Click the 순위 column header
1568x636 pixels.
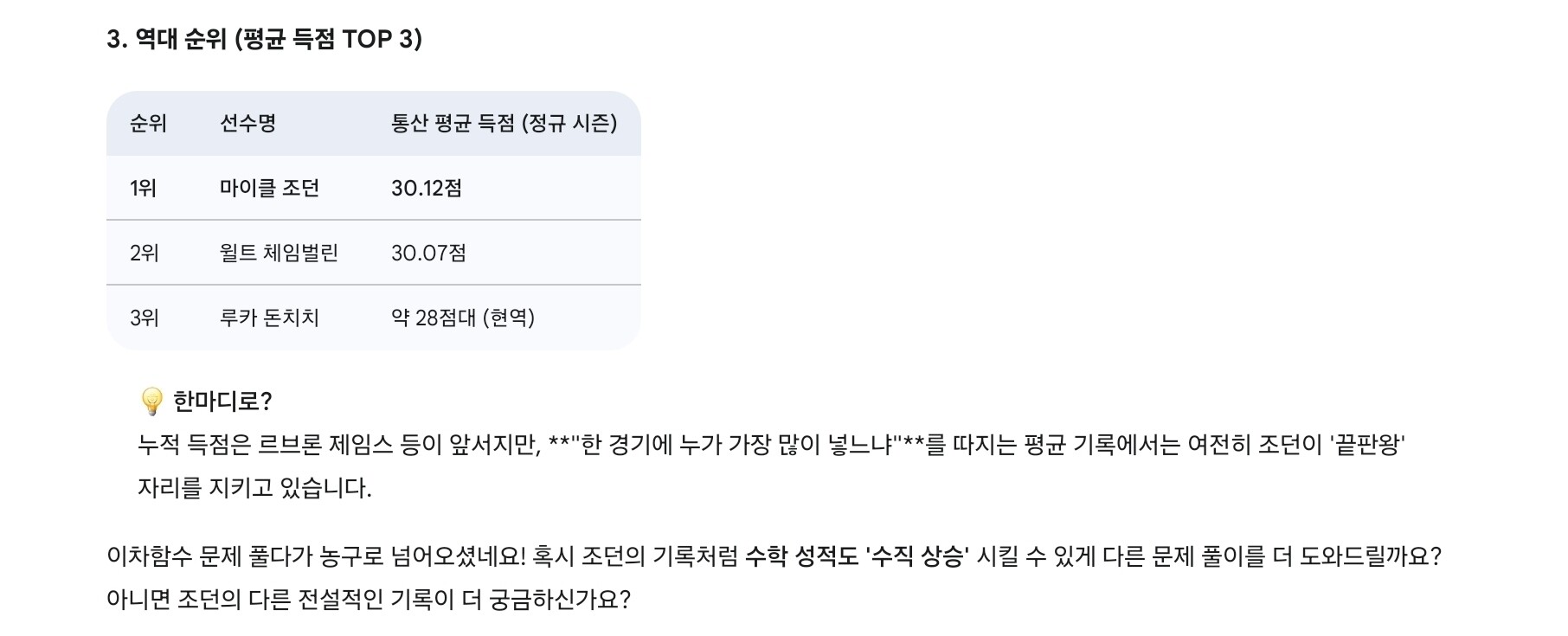point(148,124)
